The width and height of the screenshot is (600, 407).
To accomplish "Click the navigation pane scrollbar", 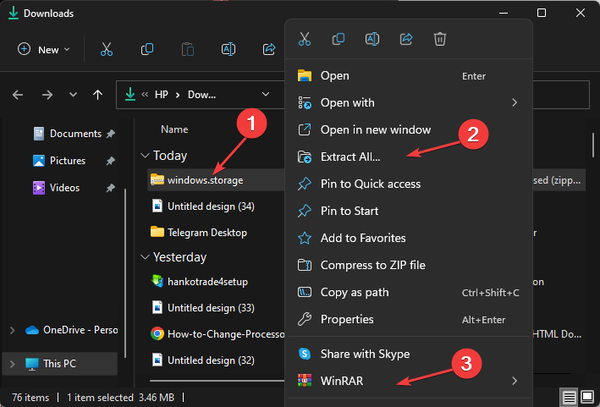I will pos(124,274).
